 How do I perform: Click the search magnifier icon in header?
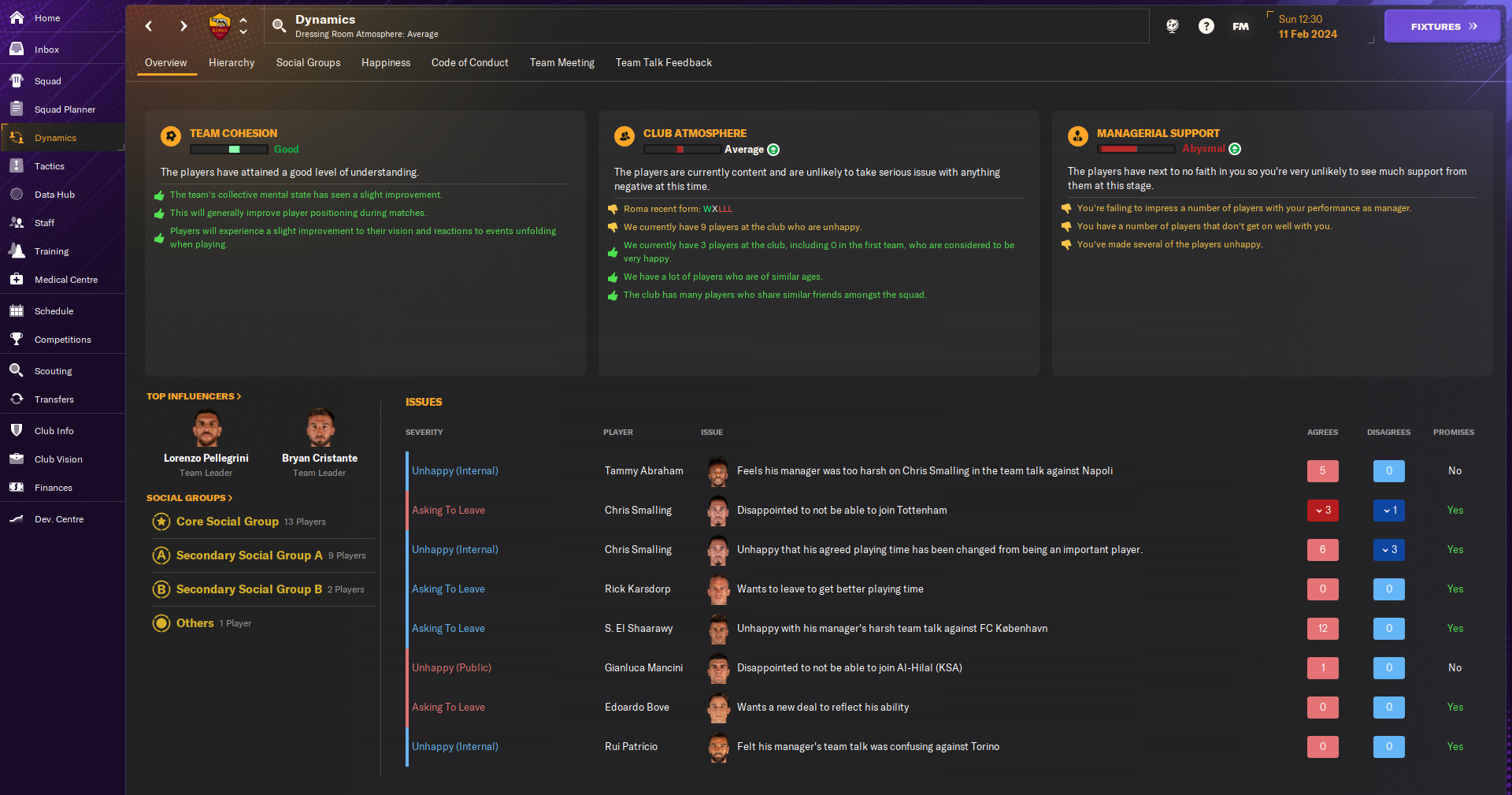click(x=279, y=26)
